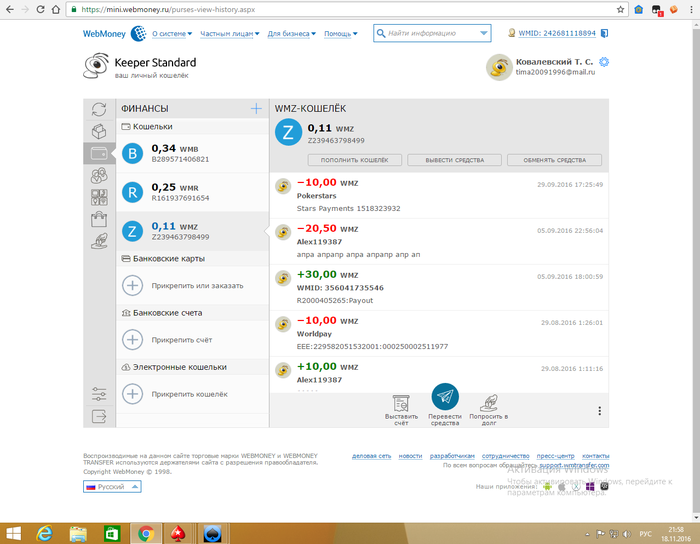Screen dimensions: 700x544
Task: Open the Windows app icon in footer
Action: [590, 486]
